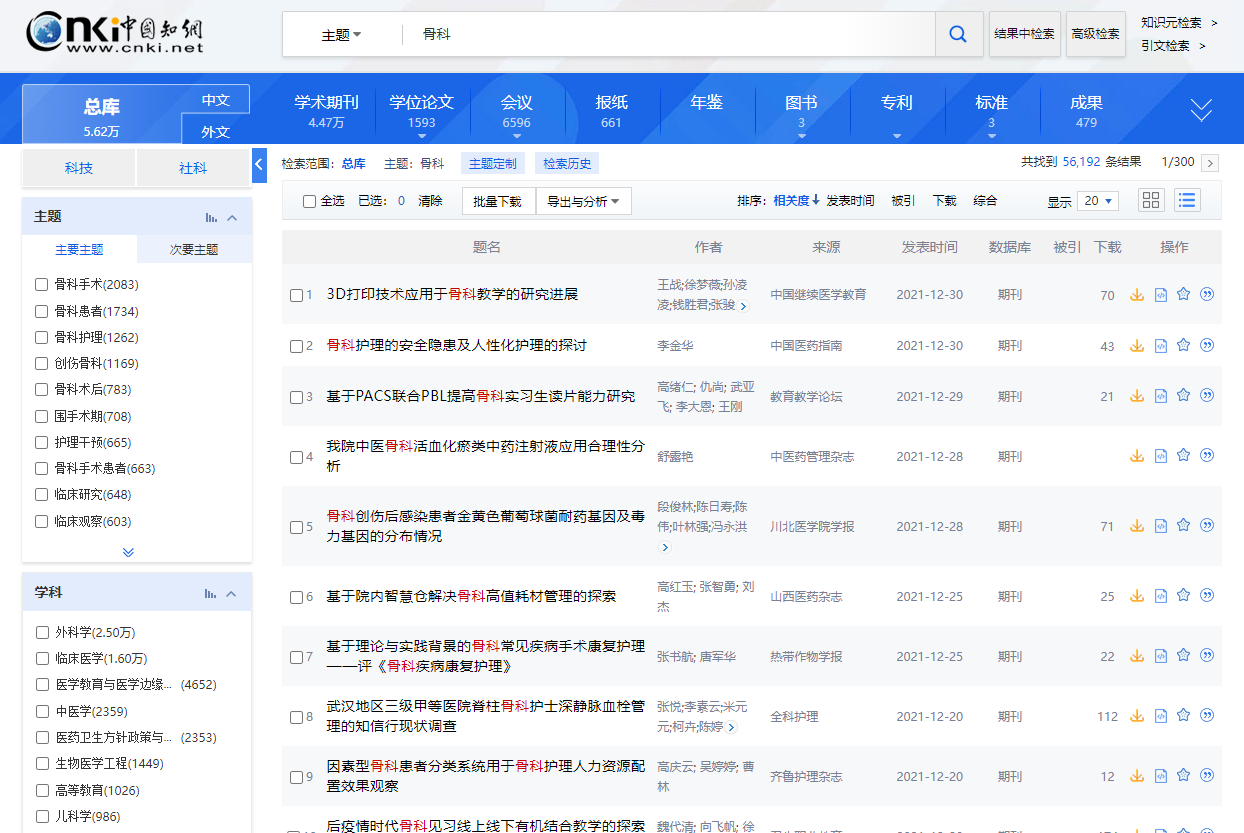Tick the 全选 checkbox
The width and height of the screenshot is (1244, 833).
[x=310, y=201]
